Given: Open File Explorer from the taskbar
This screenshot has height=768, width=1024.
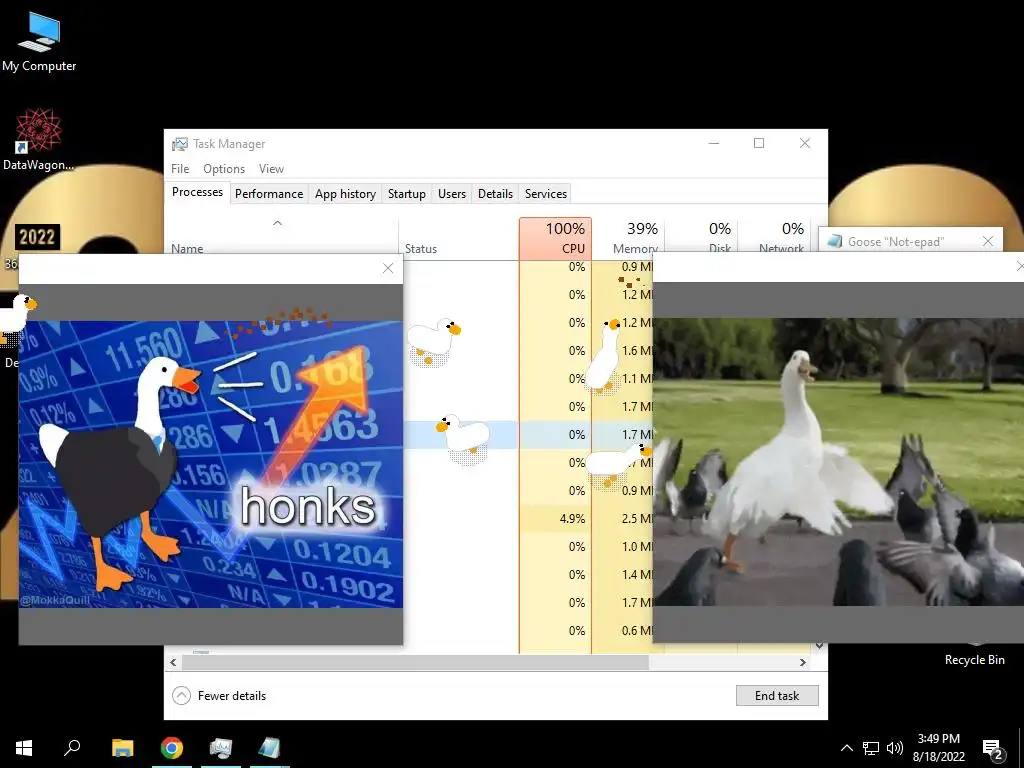Looking at the screenshot, I should click(122, 748).
